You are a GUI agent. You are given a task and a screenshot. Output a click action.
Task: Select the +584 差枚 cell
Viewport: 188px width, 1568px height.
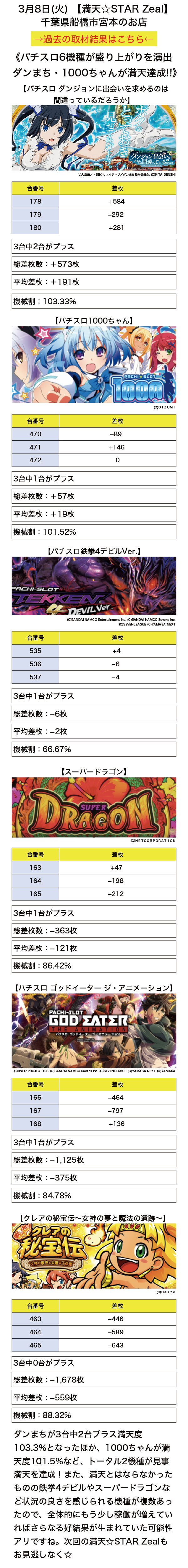(x=118, y=201)
